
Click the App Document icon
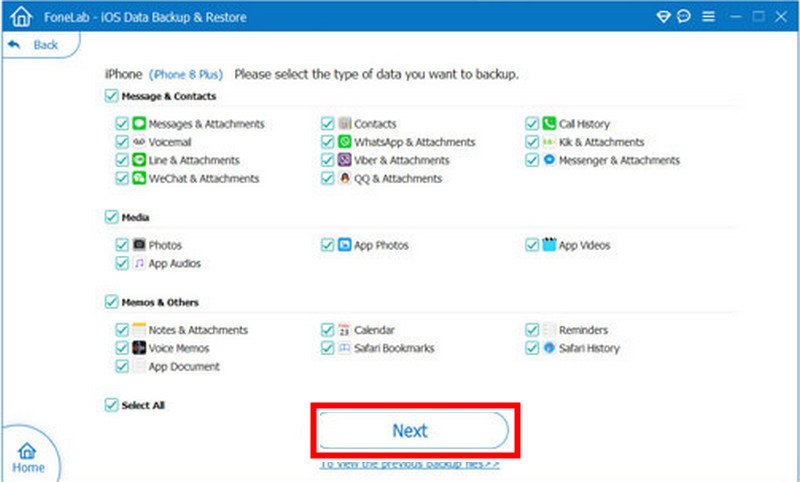point(139,366)
